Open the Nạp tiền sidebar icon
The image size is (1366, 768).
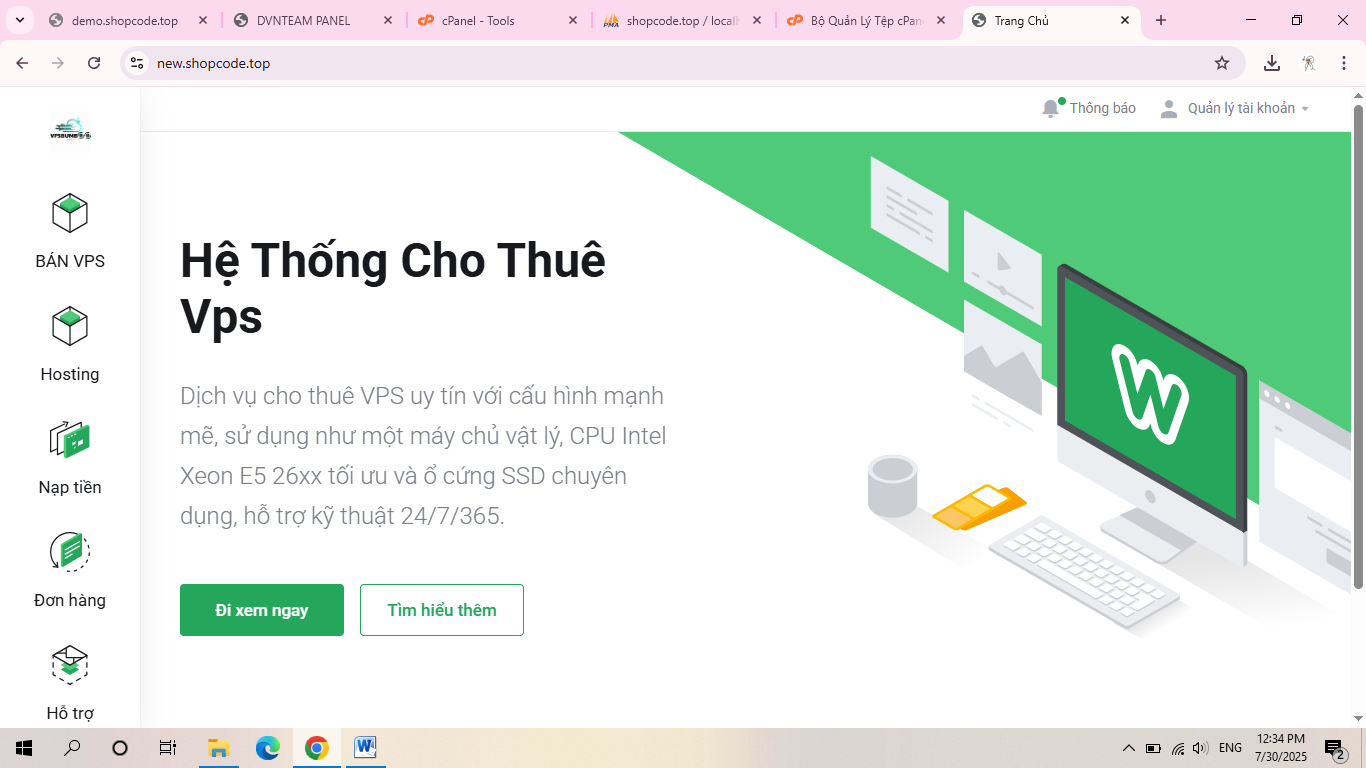tap(70, 439)
